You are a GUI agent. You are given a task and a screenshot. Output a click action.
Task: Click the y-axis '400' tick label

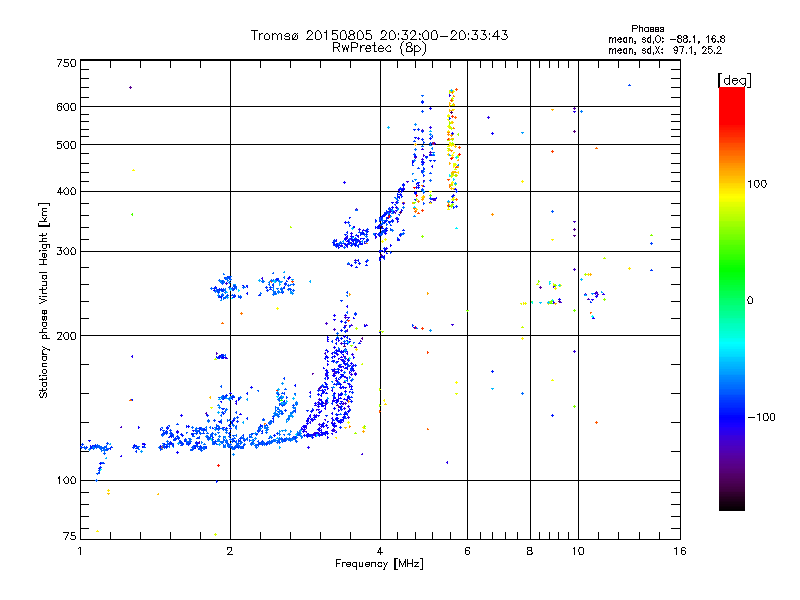(x=66, y=191)
